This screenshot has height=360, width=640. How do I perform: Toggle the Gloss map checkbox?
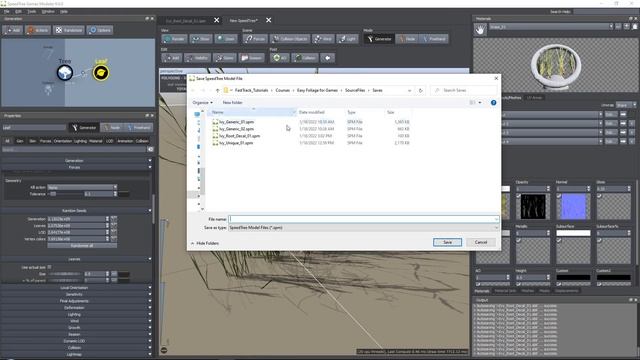pos(599,196)
